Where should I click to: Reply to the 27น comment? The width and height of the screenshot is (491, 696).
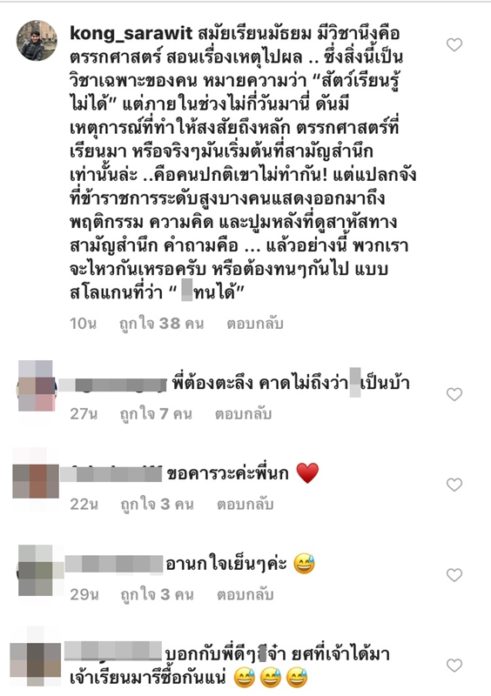click(243, 414)
